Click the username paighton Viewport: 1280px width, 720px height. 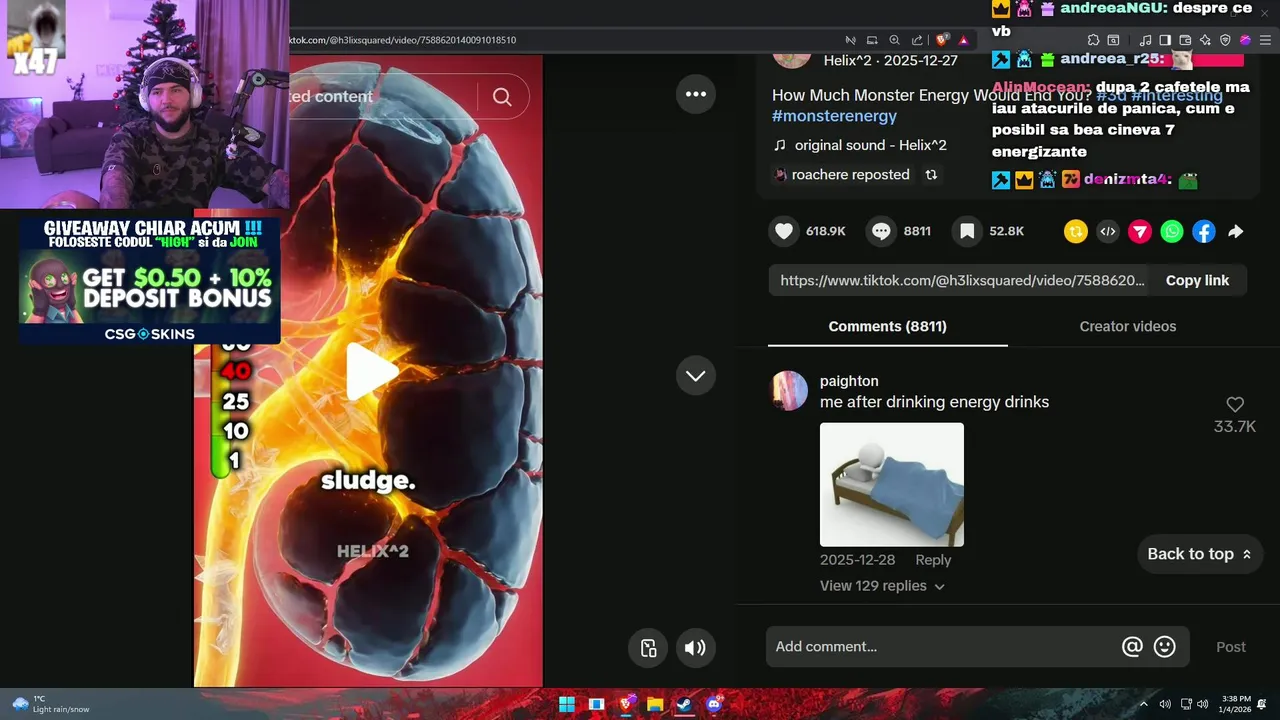849,381
